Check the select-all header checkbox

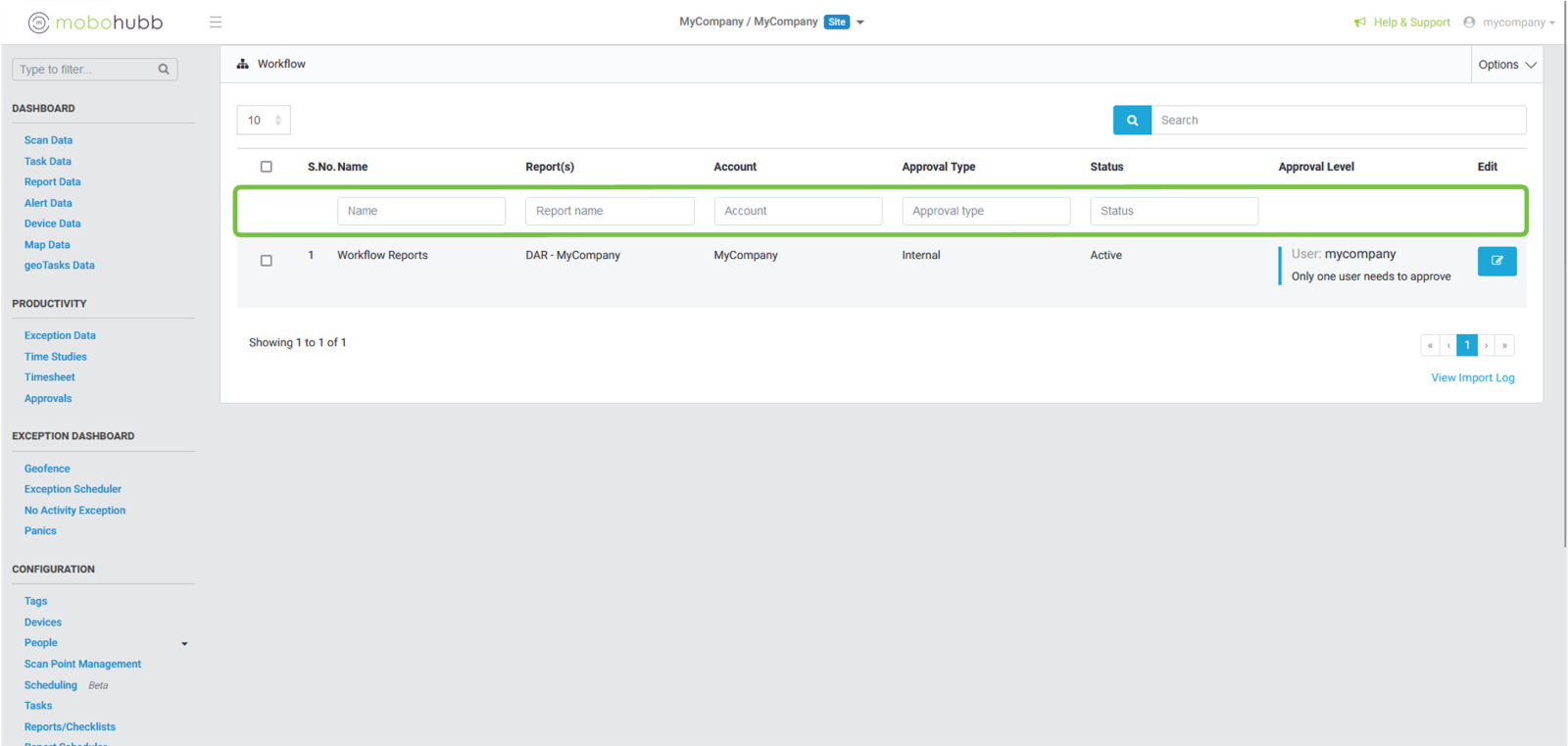tap(266, 167)
